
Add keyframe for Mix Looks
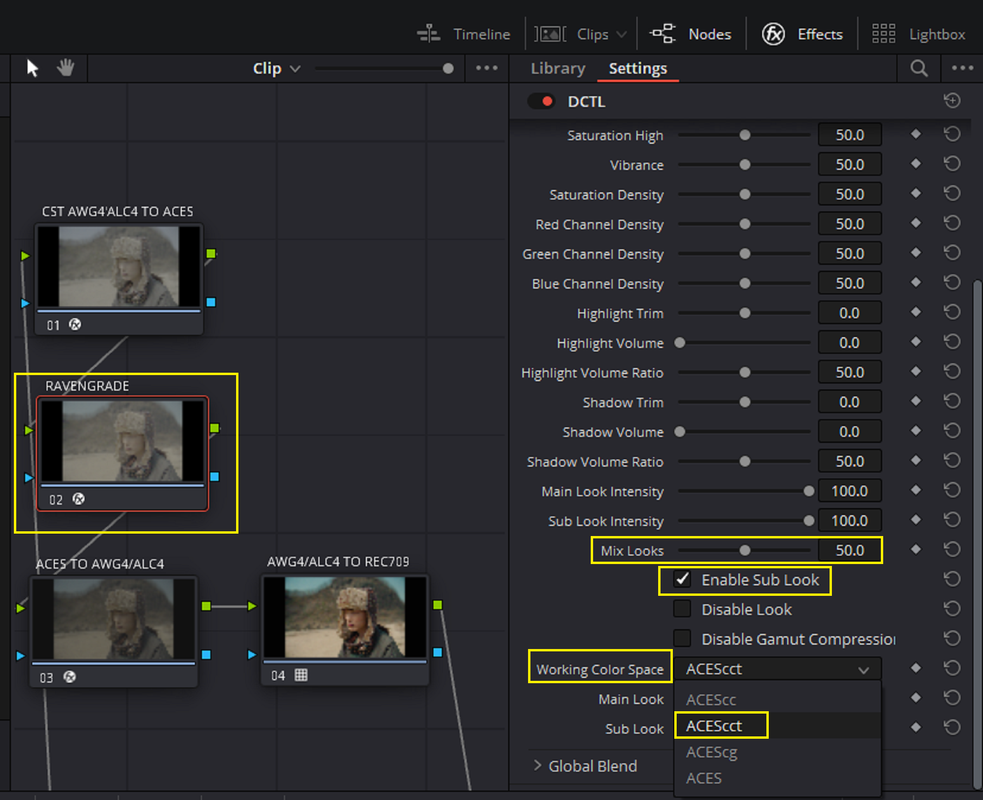pos(915,550)
